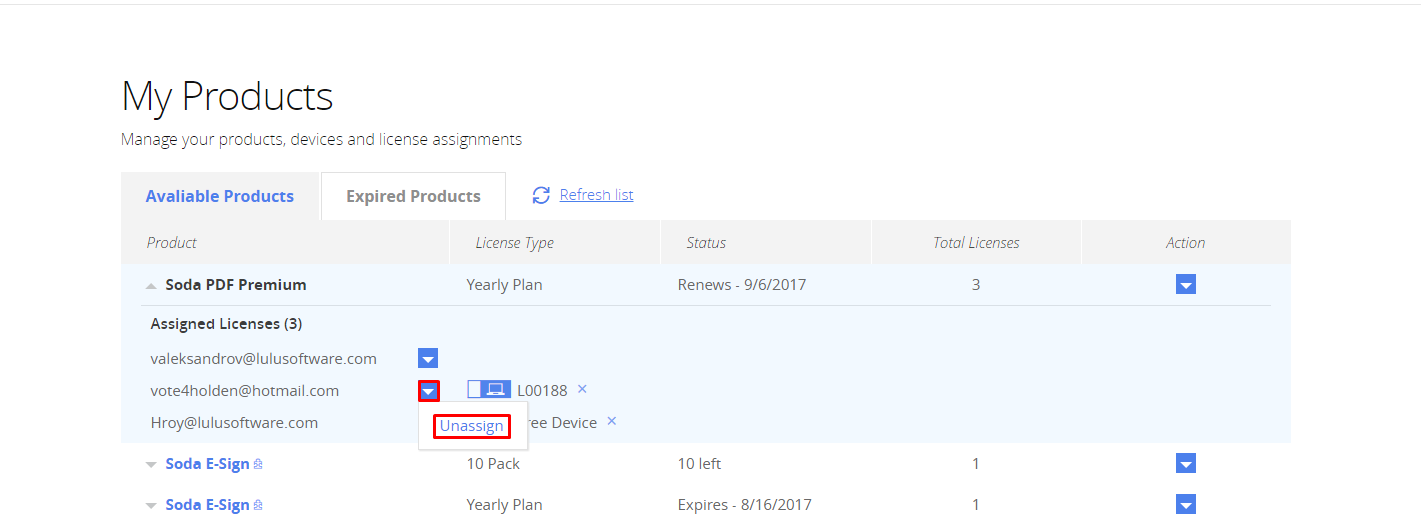Collapse the Soda PDF Premium row
1421x532 pixels.
151,286
